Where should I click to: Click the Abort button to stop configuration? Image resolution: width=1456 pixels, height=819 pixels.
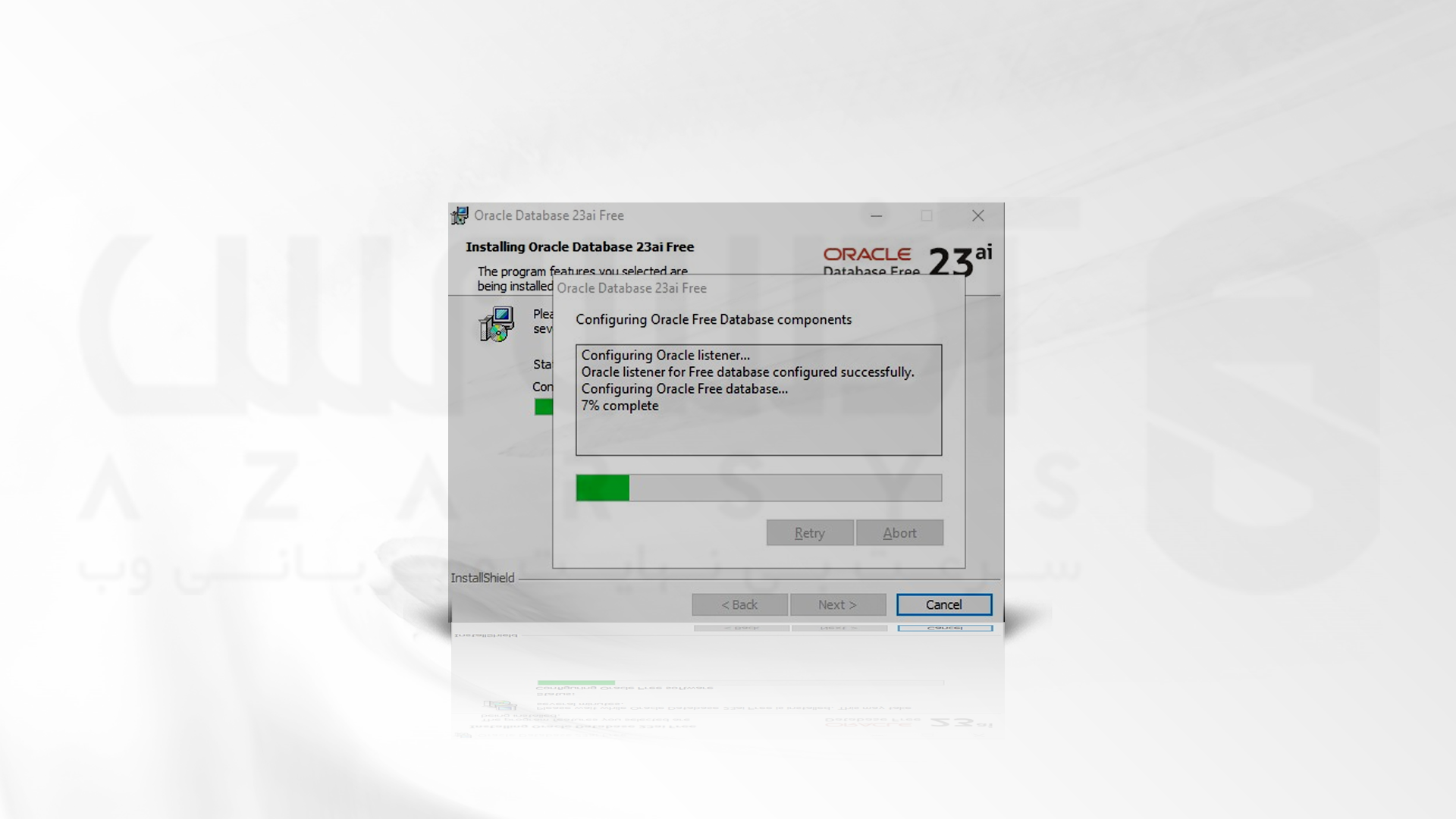pos(899,533)
